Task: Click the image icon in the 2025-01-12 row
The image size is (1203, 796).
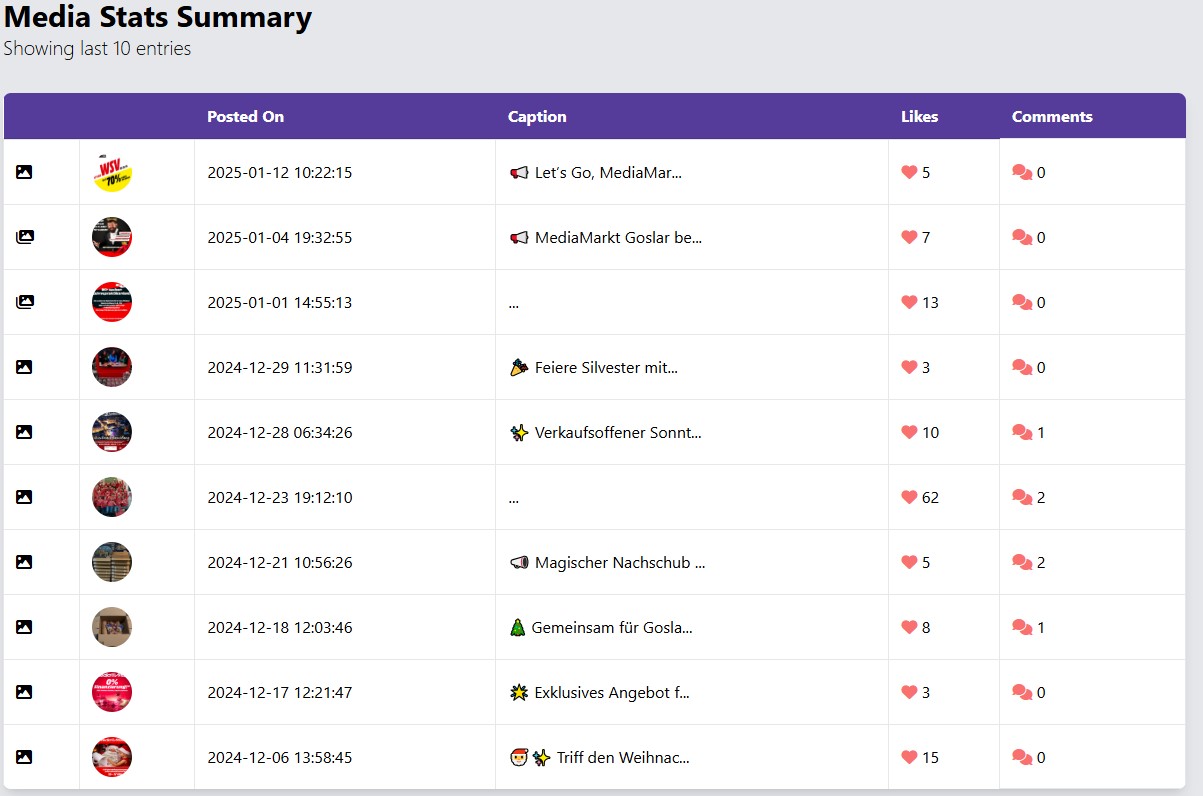Action: pyautogui.click(x=24, y=172)
